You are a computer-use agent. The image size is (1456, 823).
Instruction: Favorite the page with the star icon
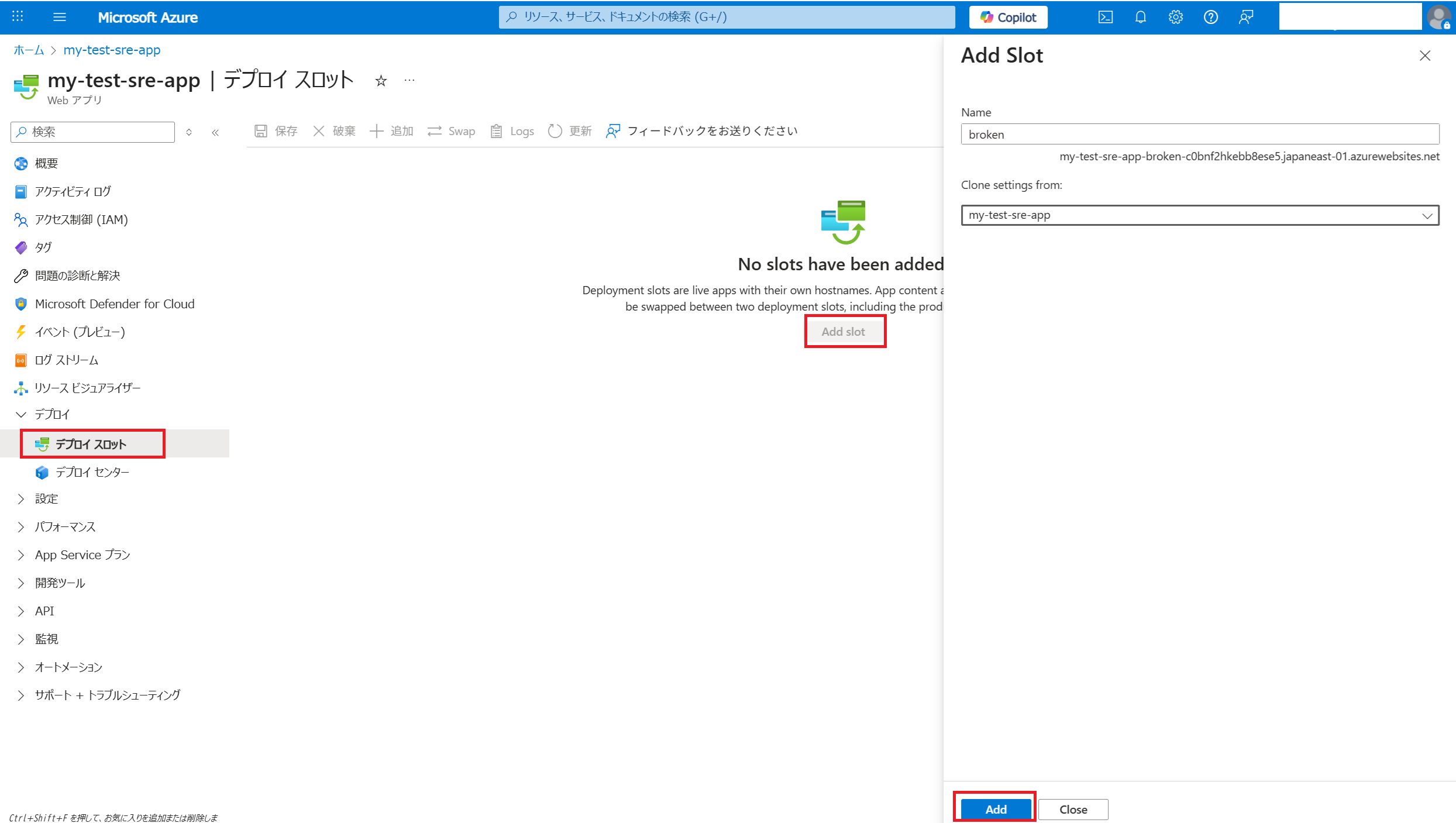pyautogui.click(x=381, y=81)
